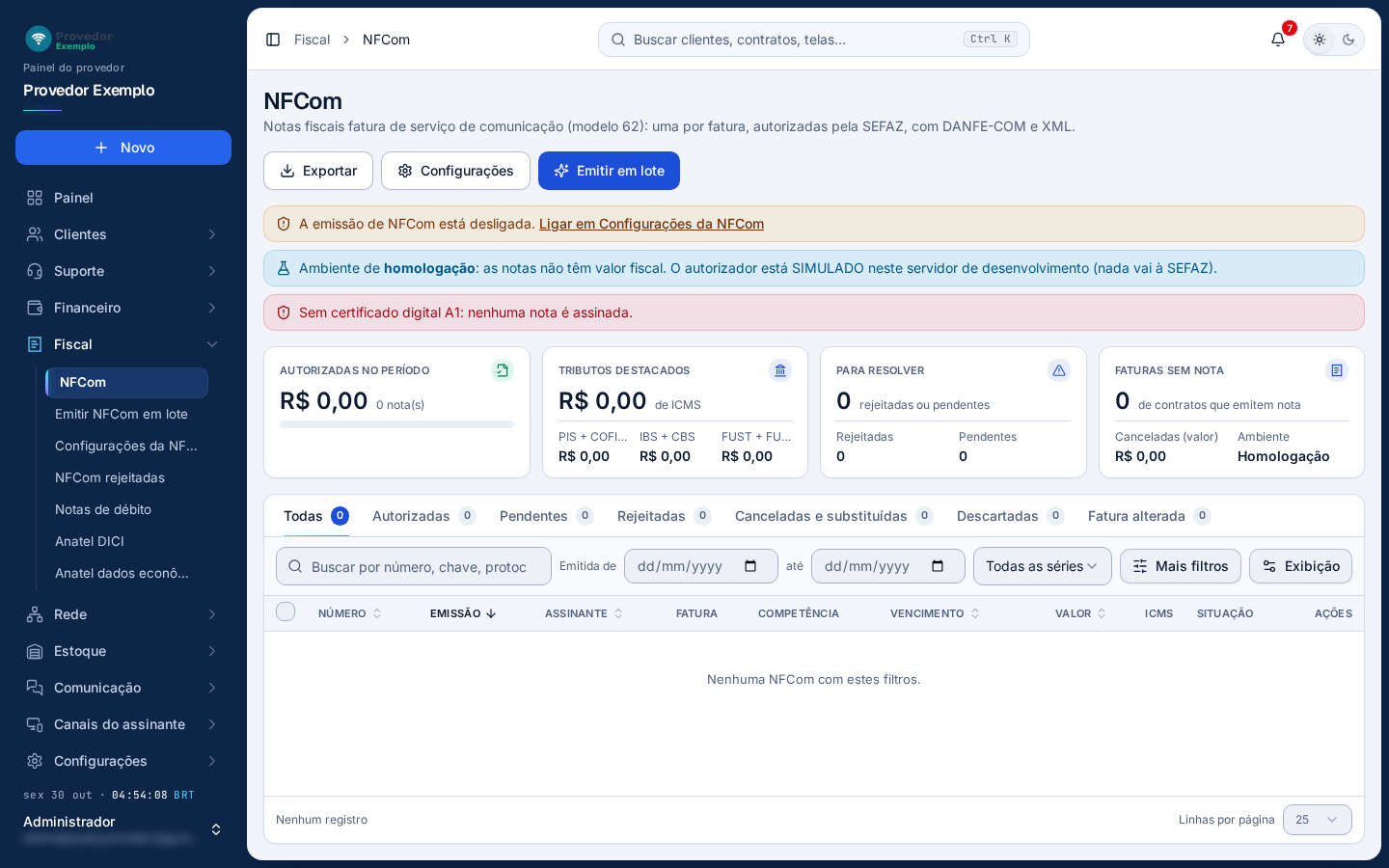Viewport: 1389px width, 868px height.
Task: Click the Suporte headset icon
Action: (x=35, y=271)
